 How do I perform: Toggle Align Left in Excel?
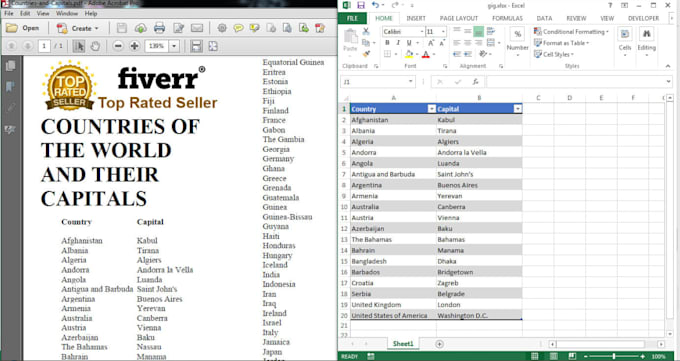click(x=457, y=43)
